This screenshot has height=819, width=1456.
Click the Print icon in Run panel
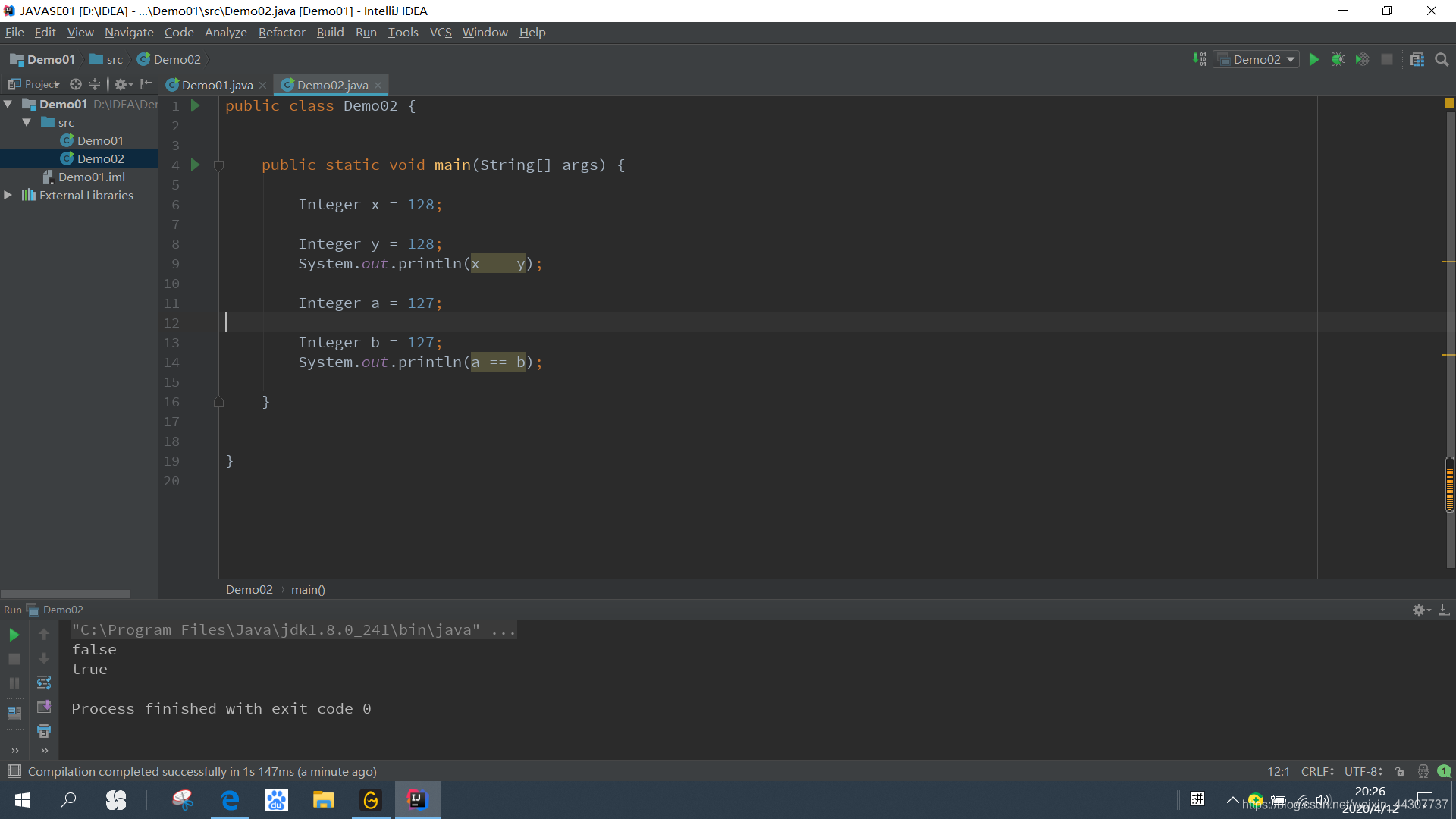pos(44,731)
